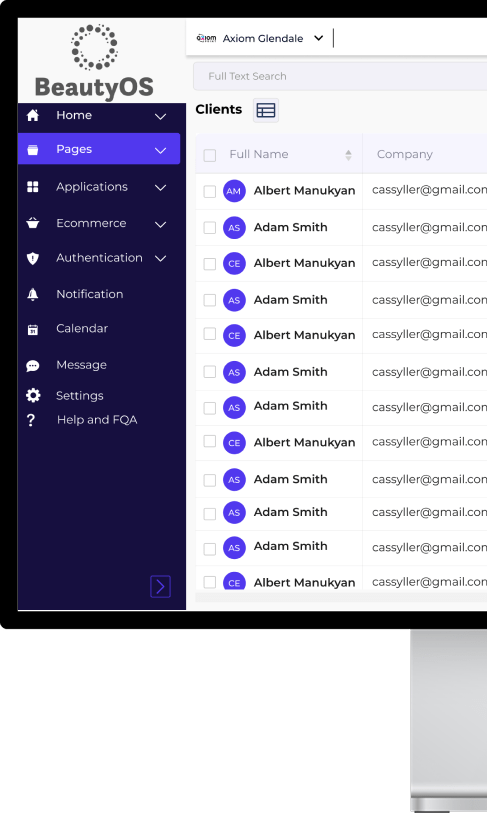Check the box in the topmost Adam Smith row
Image resolution: width=487 pixels, height=813 pixels.
210,228
